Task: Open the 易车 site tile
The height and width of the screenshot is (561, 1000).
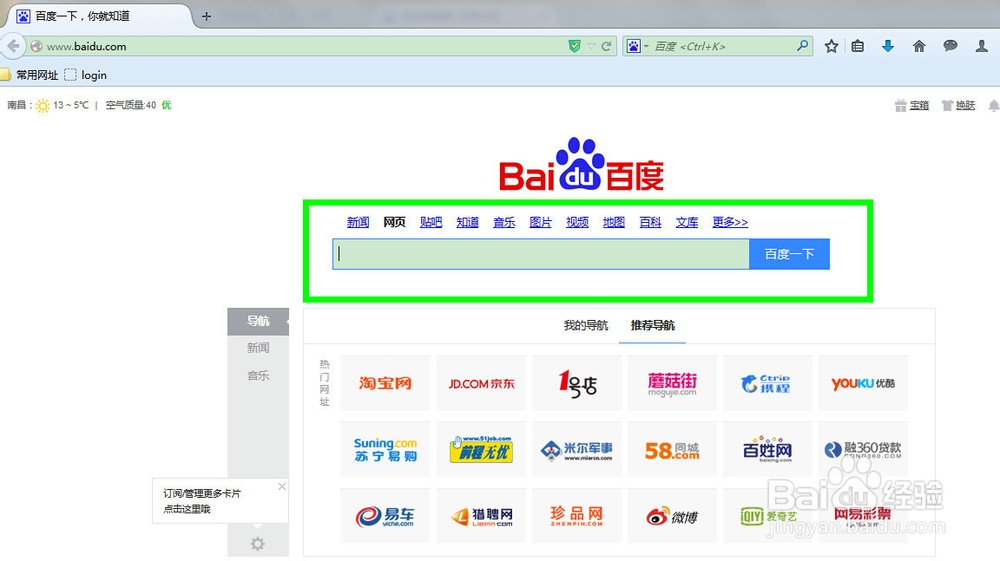Action: point(385,515)
